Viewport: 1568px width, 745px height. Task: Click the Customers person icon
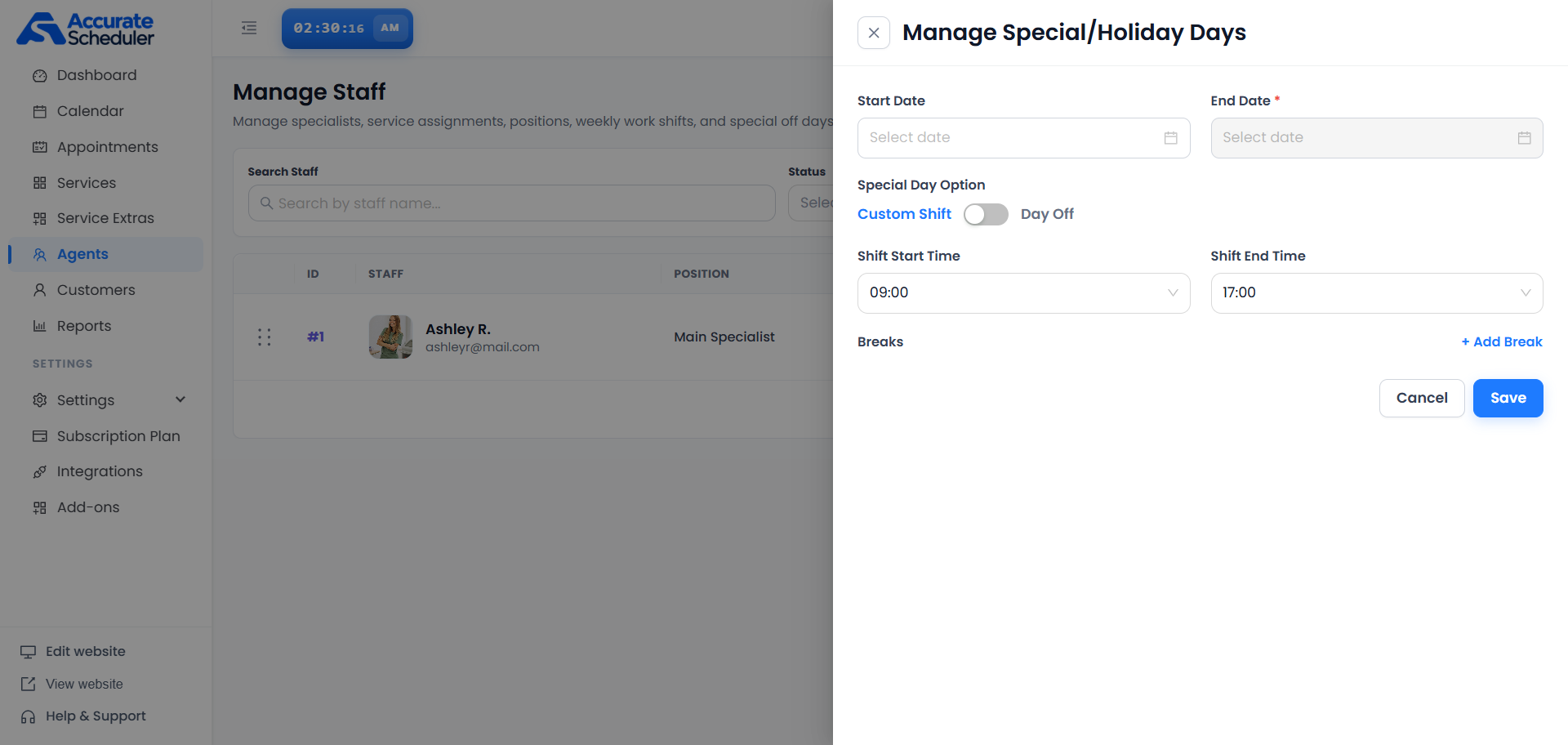[x=39, y=290]
